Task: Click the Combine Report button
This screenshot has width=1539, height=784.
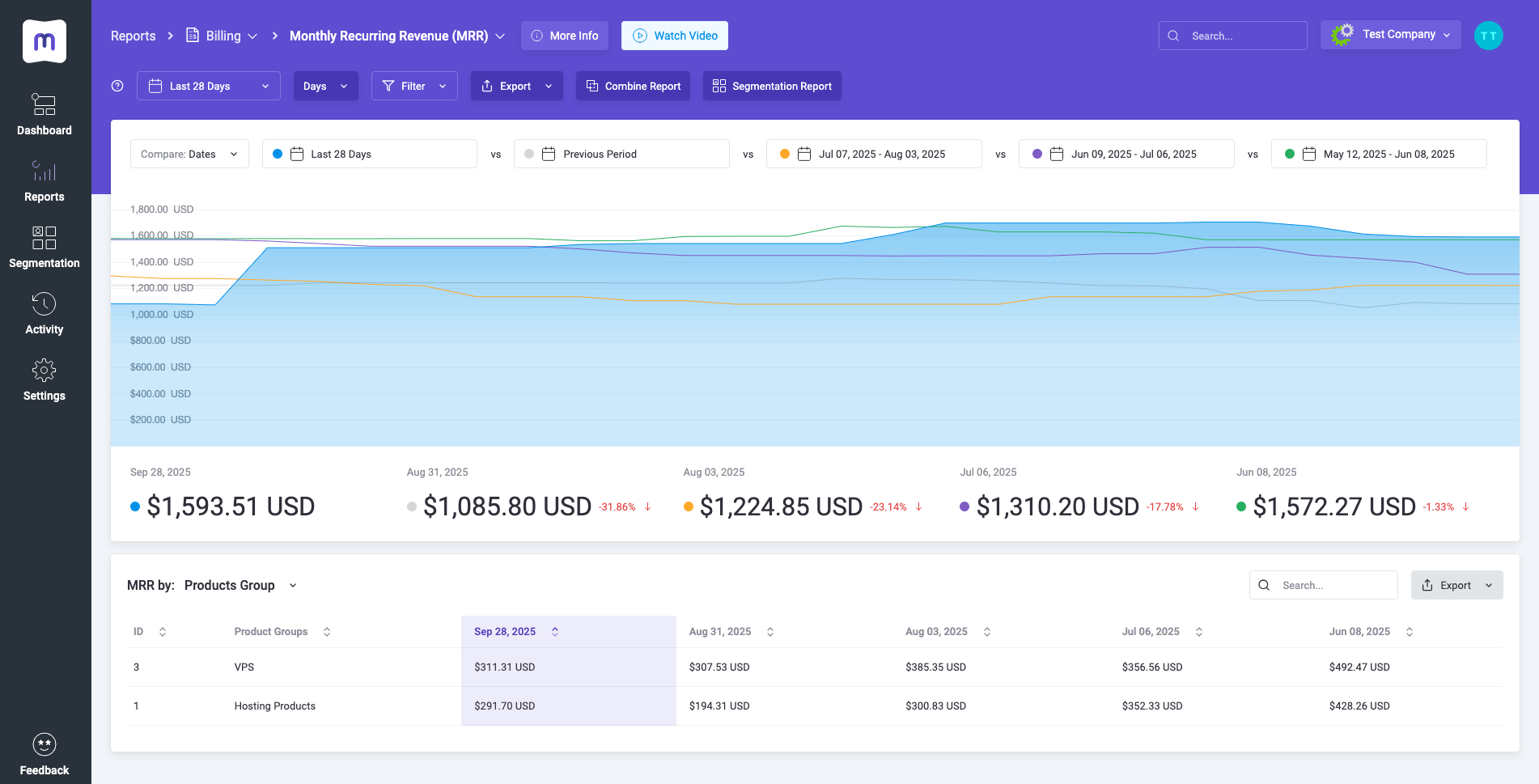Action: coord(633,86)
